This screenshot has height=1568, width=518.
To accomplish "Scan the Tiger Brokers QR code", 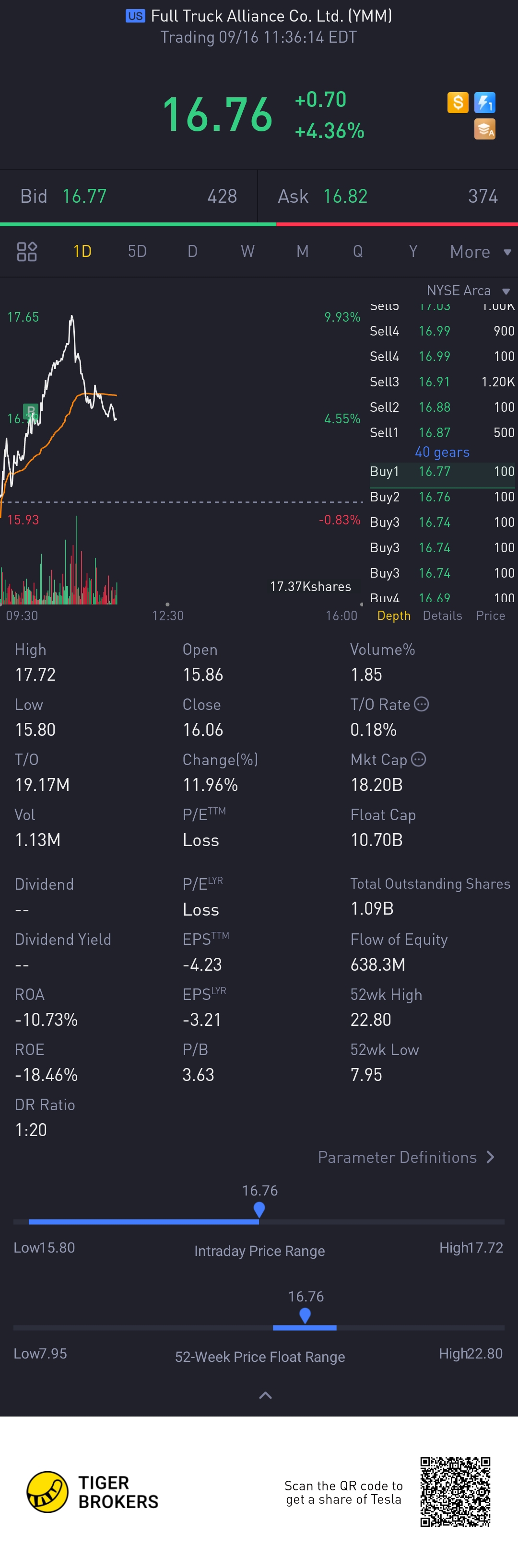I will (x=455, y=1491).
